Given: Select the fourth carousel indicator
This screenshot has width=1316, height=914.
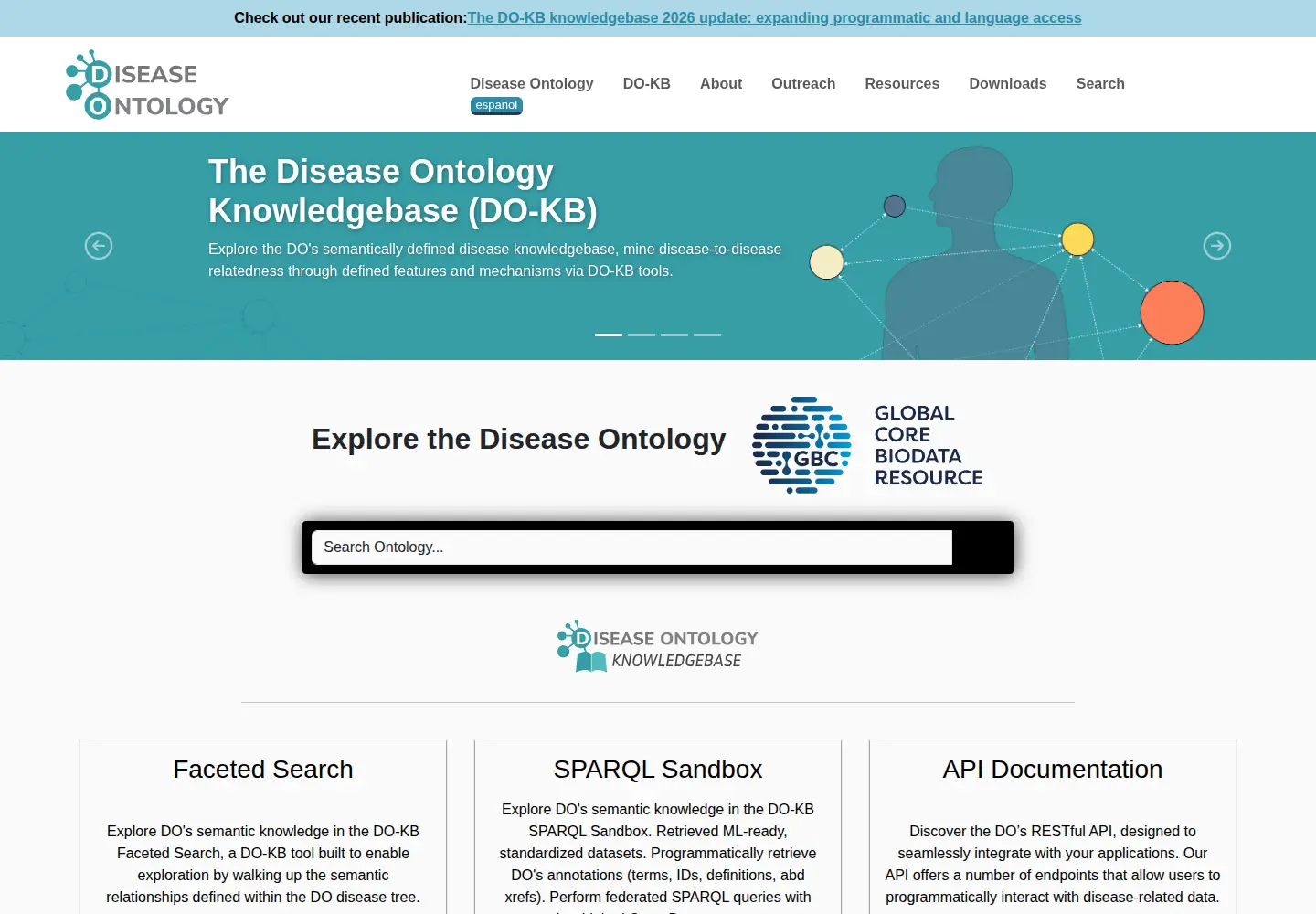Looking at the screenshot, I should coord(707,335).
